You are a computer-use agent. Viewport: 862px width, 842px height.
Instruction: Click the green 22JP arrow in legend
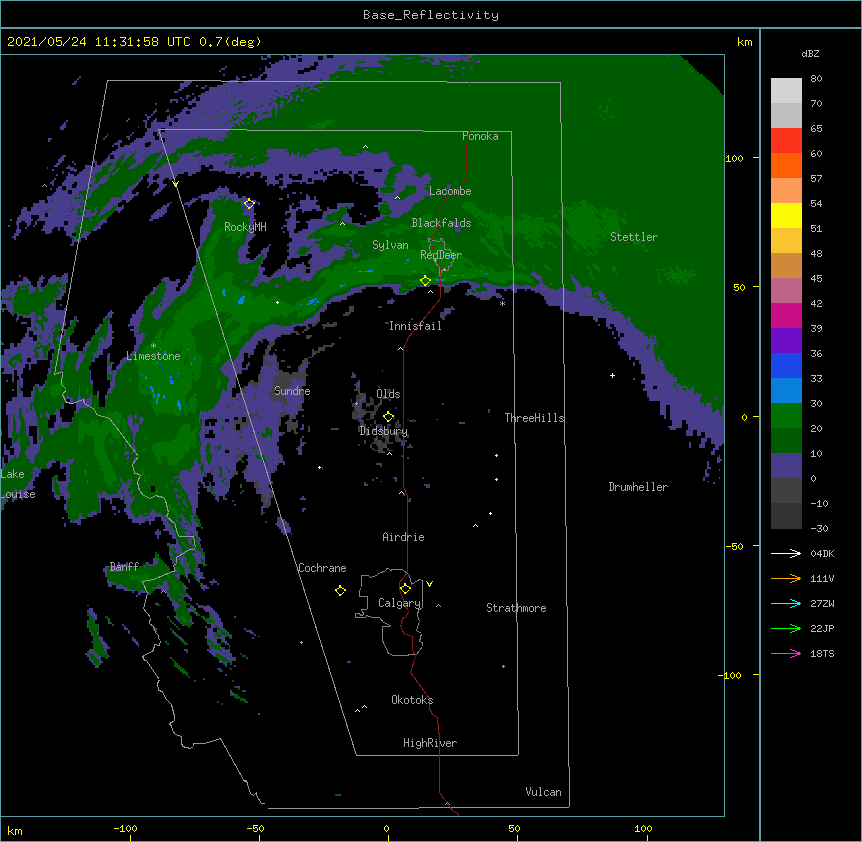pos(786,628)
